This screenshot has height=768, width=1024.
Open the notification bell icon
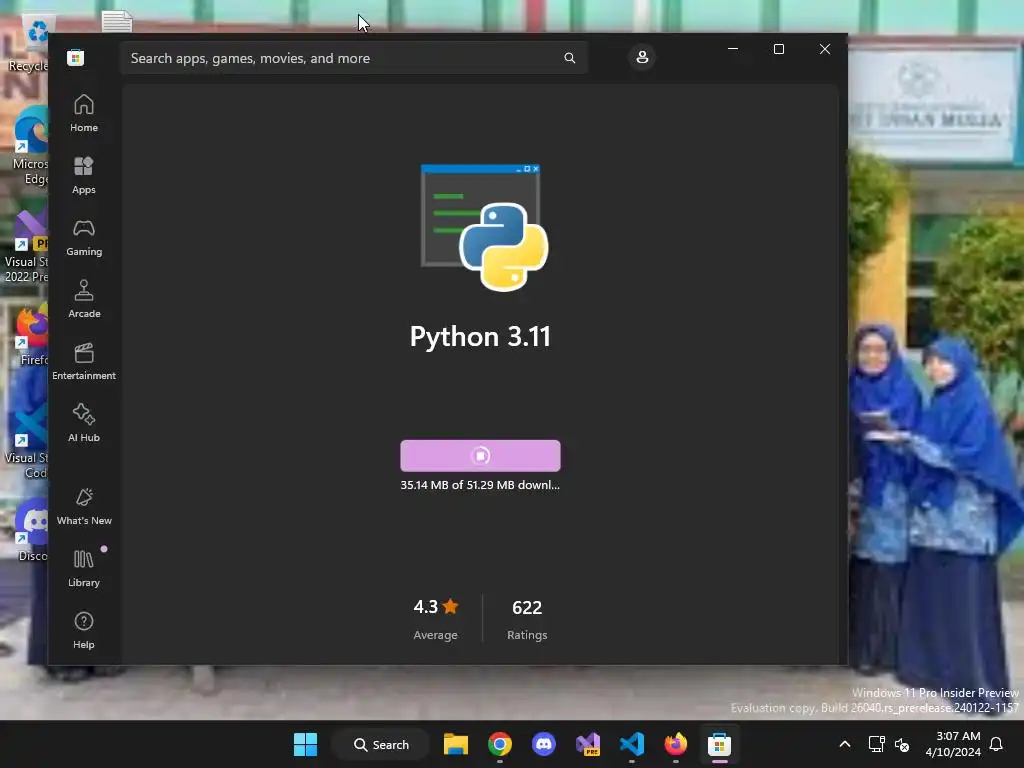[x=996, y=744]
